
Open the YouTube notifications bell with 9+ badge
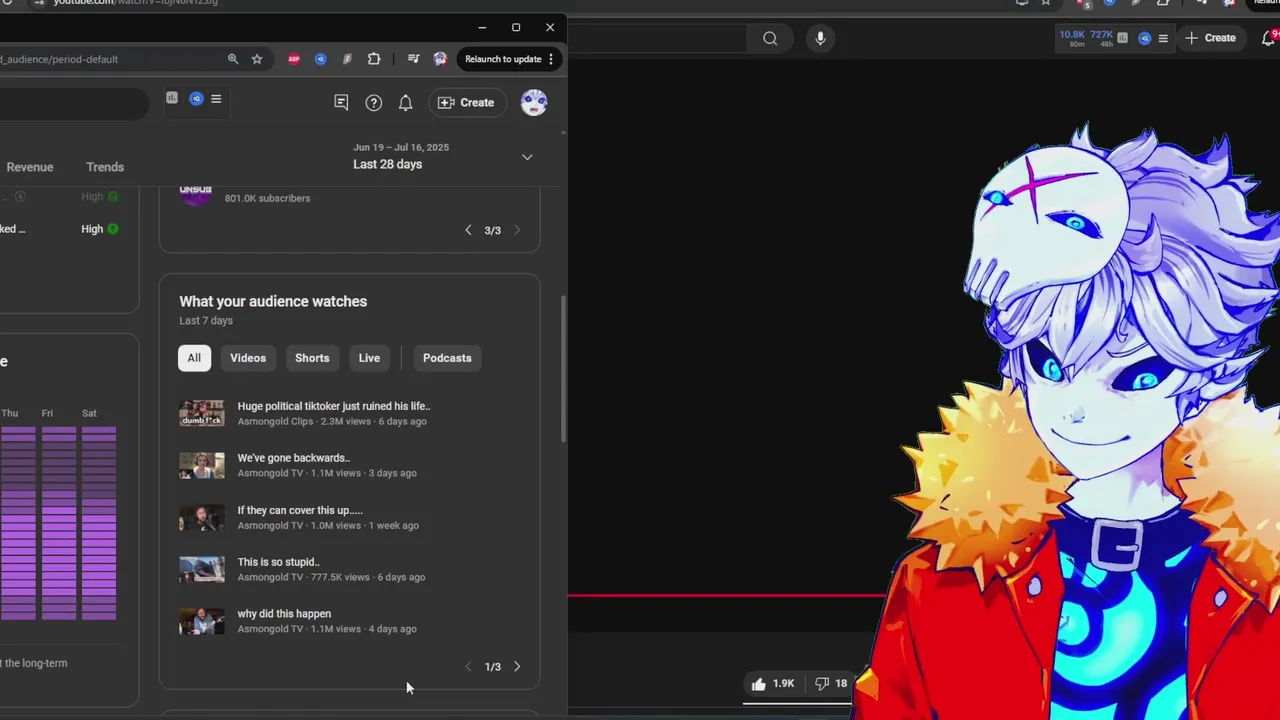1270,38
